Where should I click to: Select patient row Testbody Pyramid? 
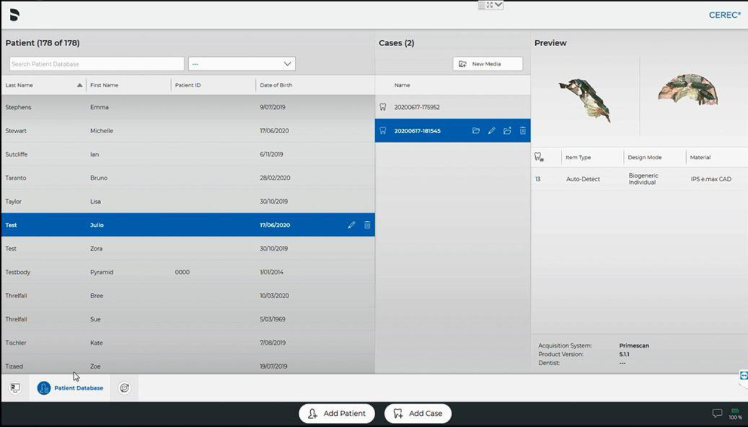coord(188,272)
